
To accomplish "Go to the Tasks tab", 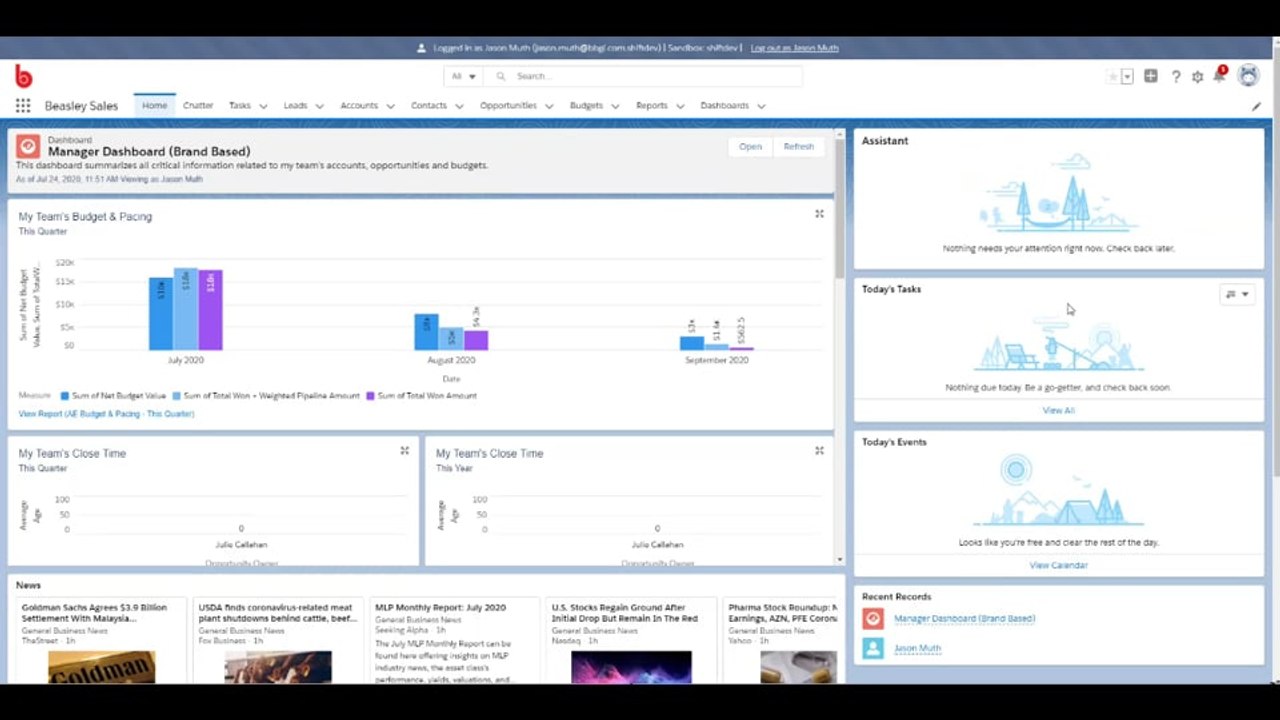I will [x=240, y=106].
